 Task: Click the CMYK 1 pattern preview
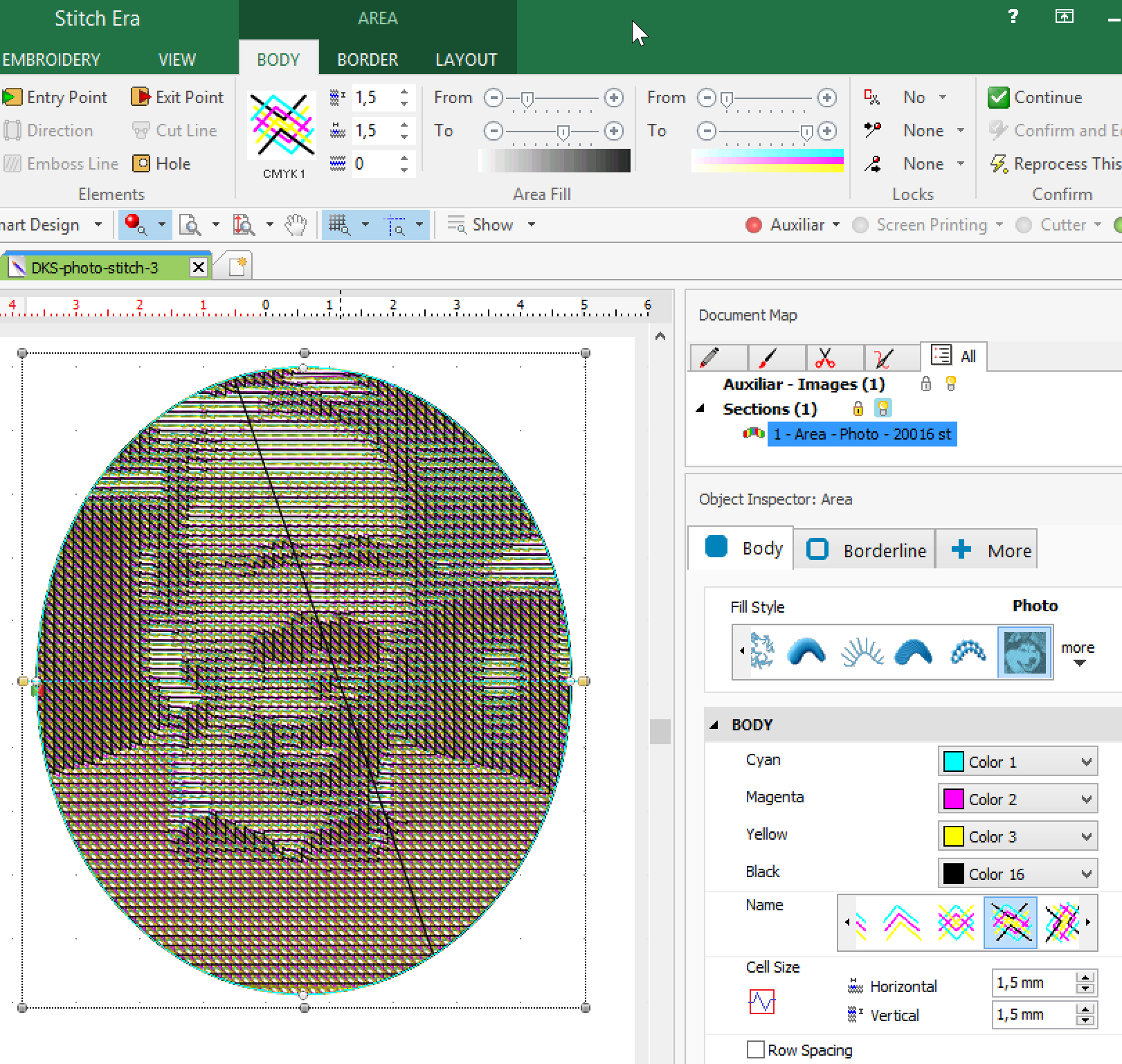tap(282, 125)
